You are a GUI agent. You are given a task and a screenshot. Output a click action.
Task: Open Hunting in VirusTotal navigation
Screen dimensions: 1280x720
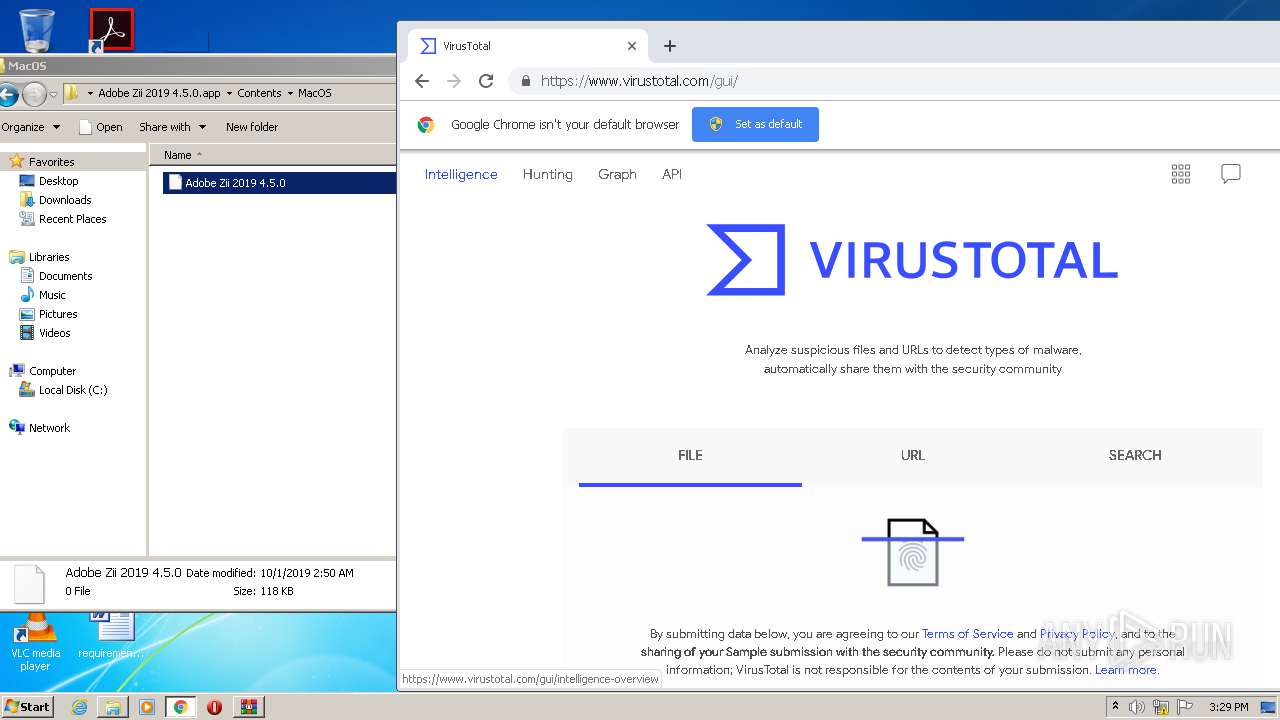[548, 174]
